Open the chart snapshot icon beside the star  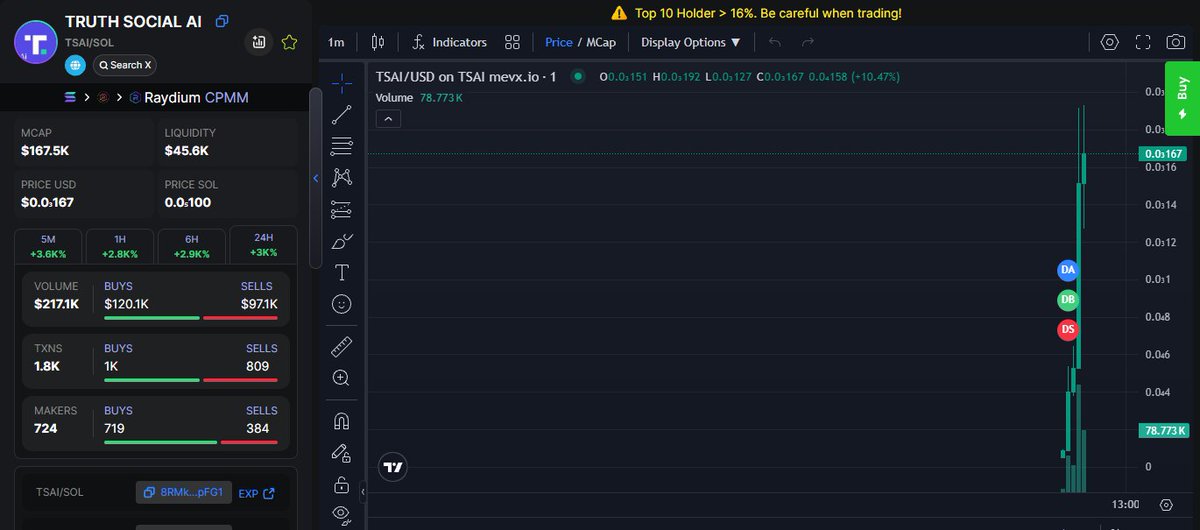tap(259, 42)
